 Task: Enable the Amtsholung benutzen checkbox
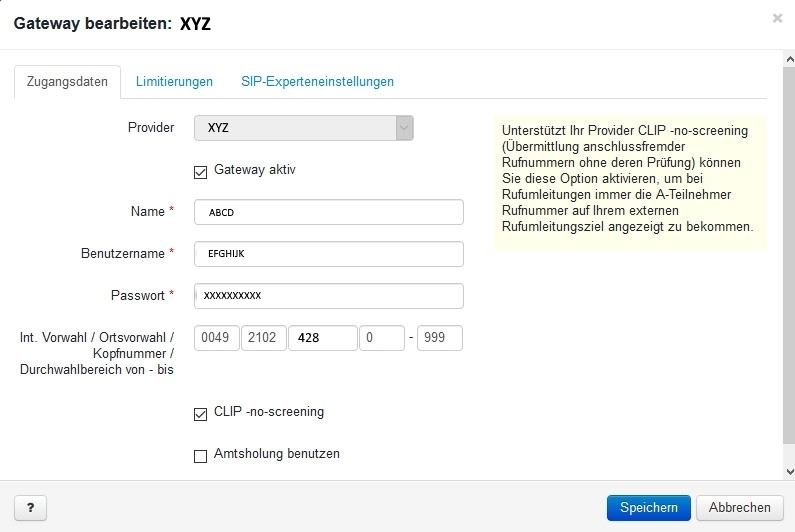coord(200,455)
